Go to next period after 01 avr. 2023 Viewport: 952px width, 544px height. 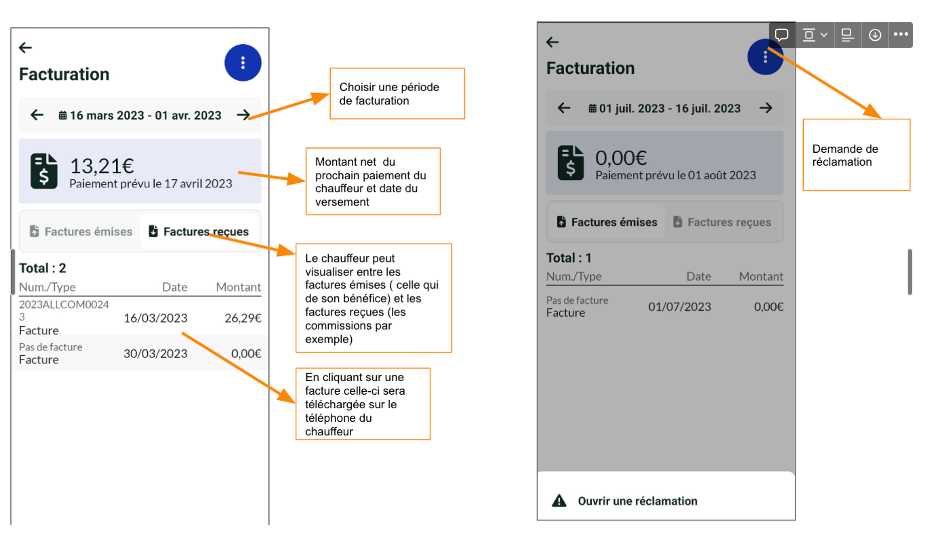point(243,115)
